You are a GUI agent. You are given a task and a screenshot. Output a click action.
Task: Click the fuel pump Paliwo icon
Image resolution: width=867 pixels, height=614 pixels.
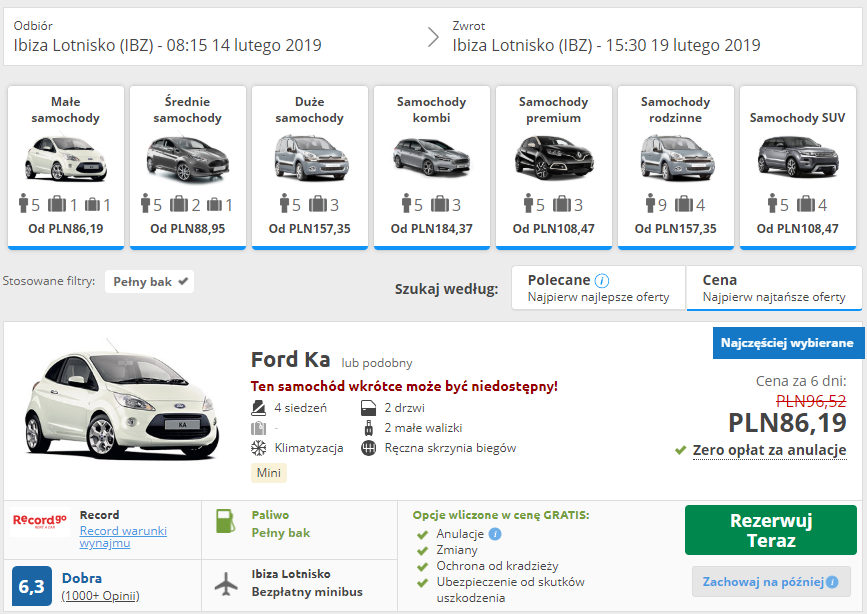tap(225, 521)
